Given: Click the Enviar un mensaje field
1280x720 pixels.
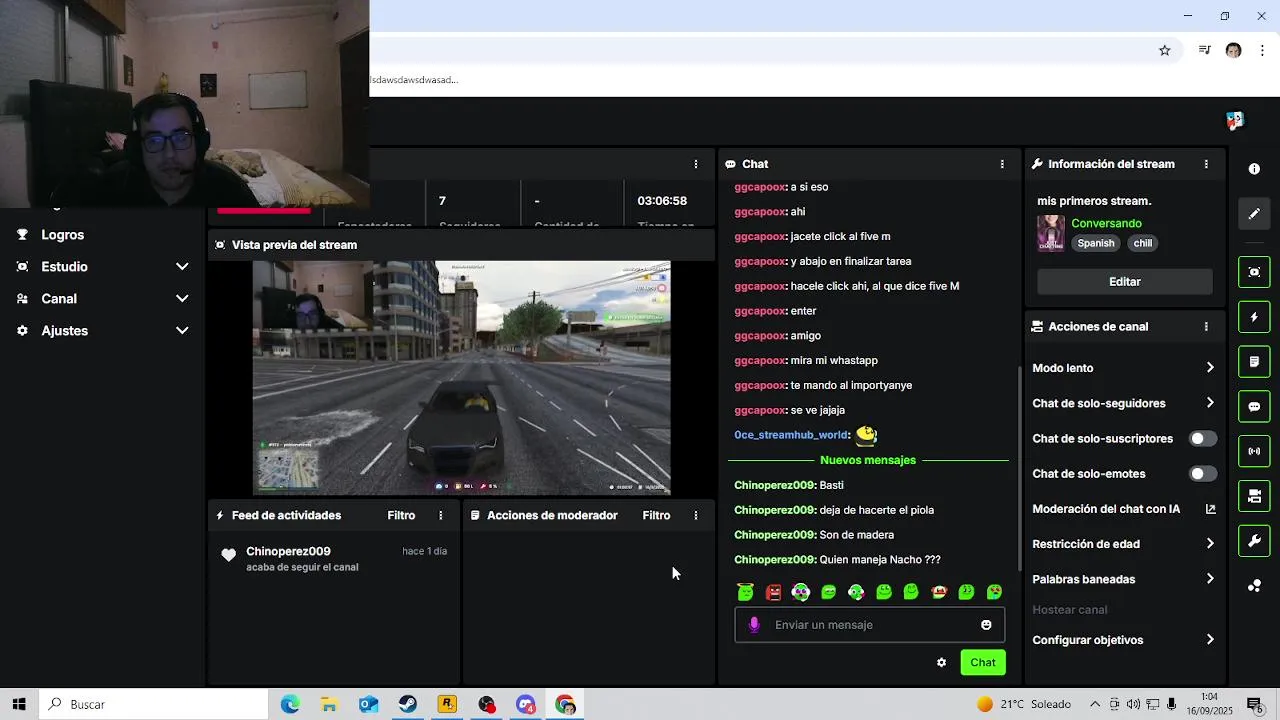Looking at the screenshot, I should pos(870,625).
